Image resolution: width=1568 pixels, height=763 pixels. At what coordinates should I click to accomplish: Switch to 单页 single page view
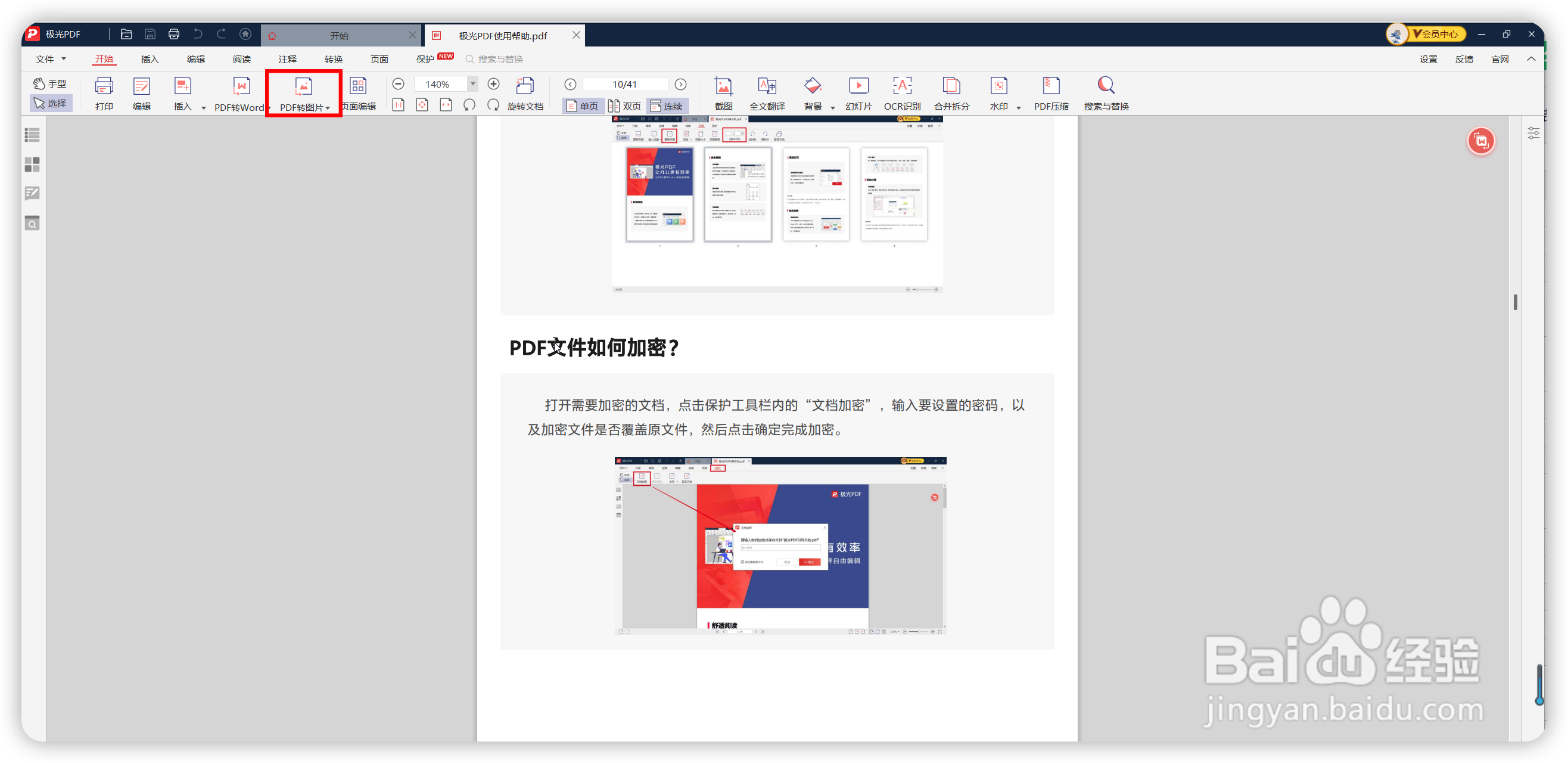[583, 106]
